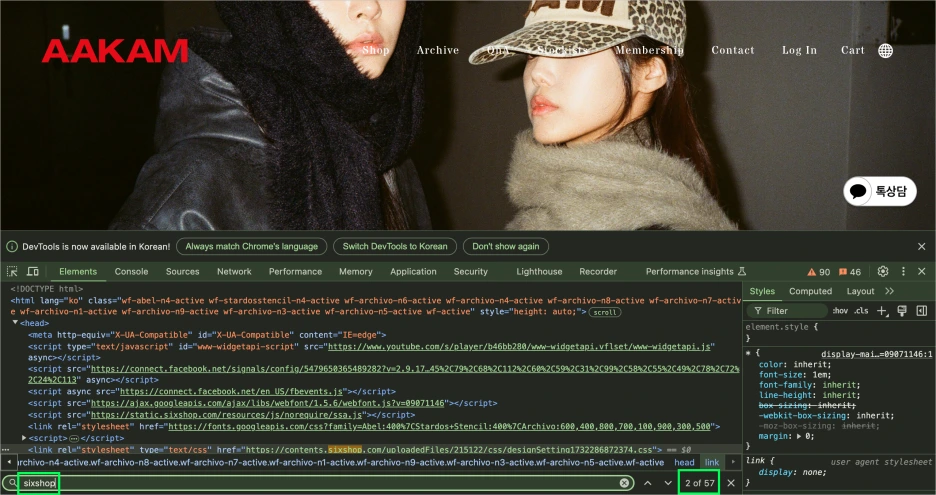Open the Security tab
The image size is (936, 495).
(x=470, y=271)
